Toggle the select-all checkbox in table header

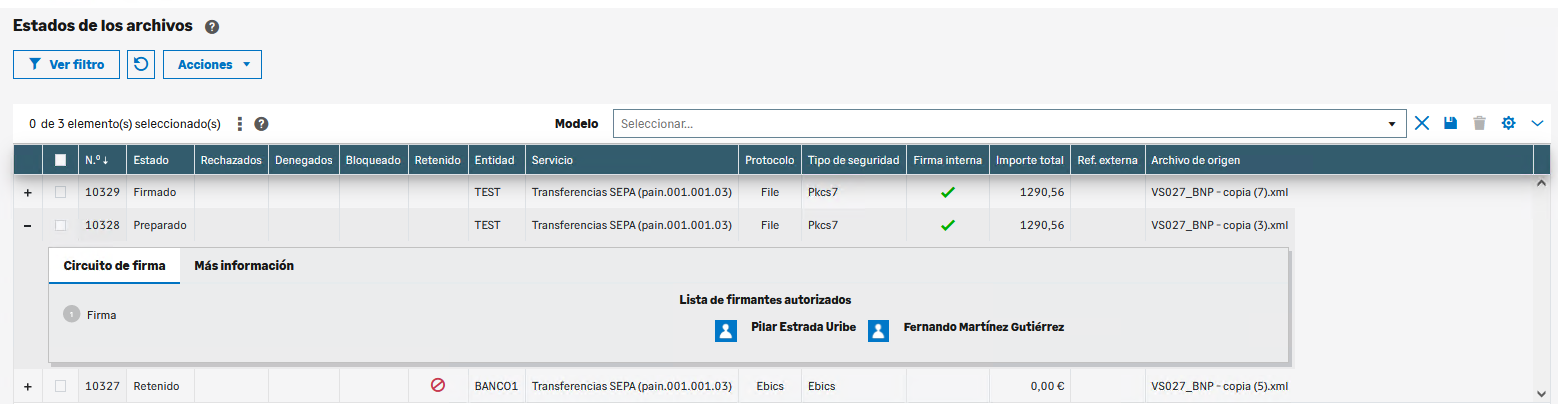coord(60,160)
